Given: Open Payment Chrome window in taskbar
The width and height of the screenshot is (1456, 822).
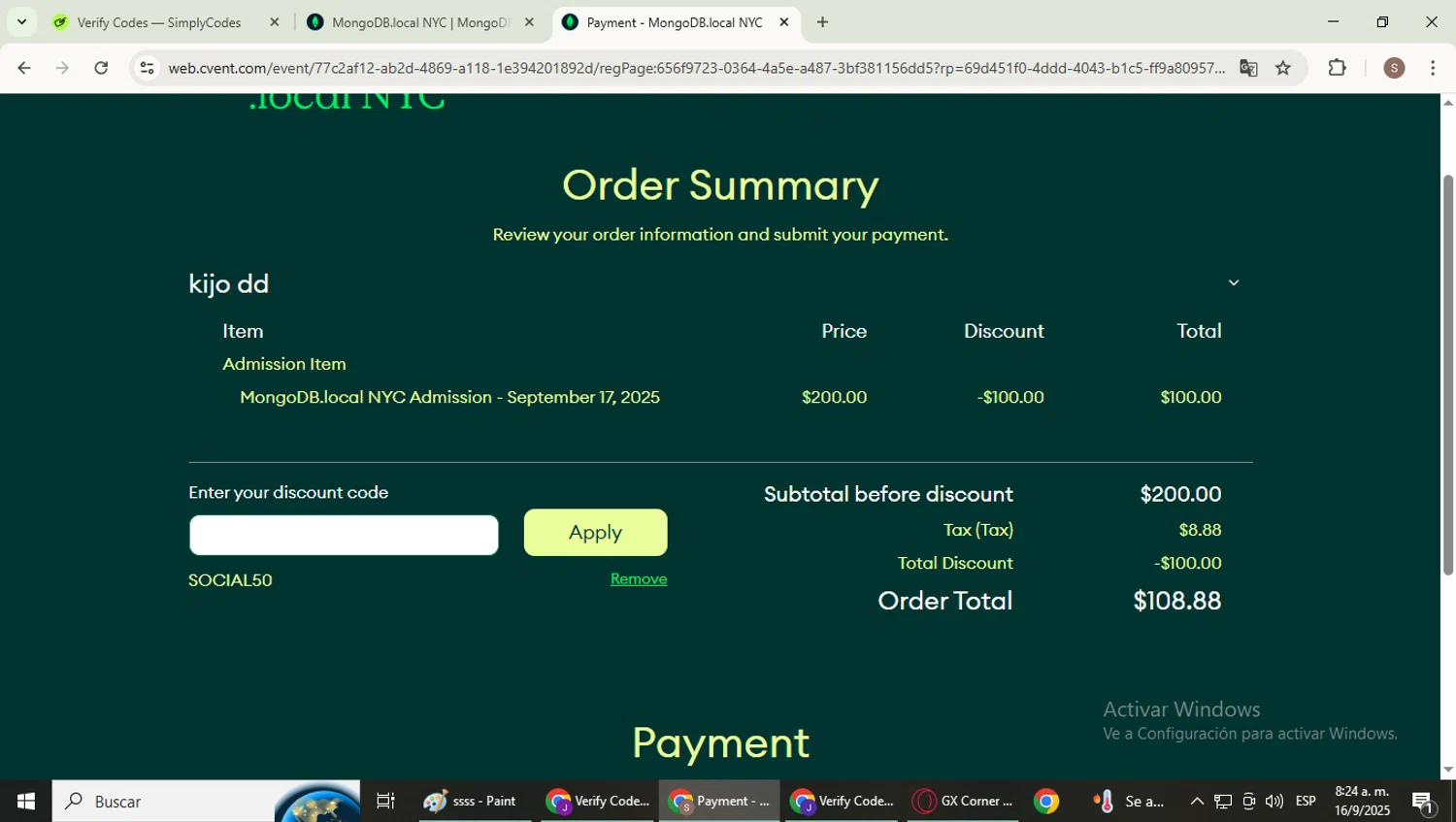Looking at the screenshot, I should [719, 801].
